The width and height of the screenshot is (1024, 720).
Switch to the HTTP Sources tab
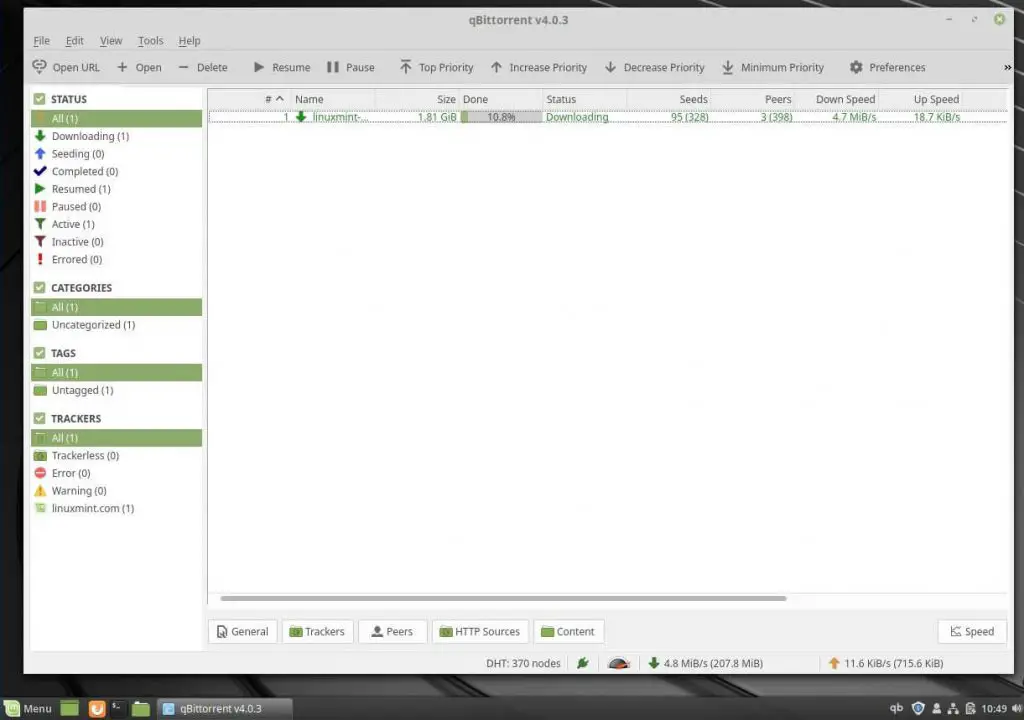[480, 632]
